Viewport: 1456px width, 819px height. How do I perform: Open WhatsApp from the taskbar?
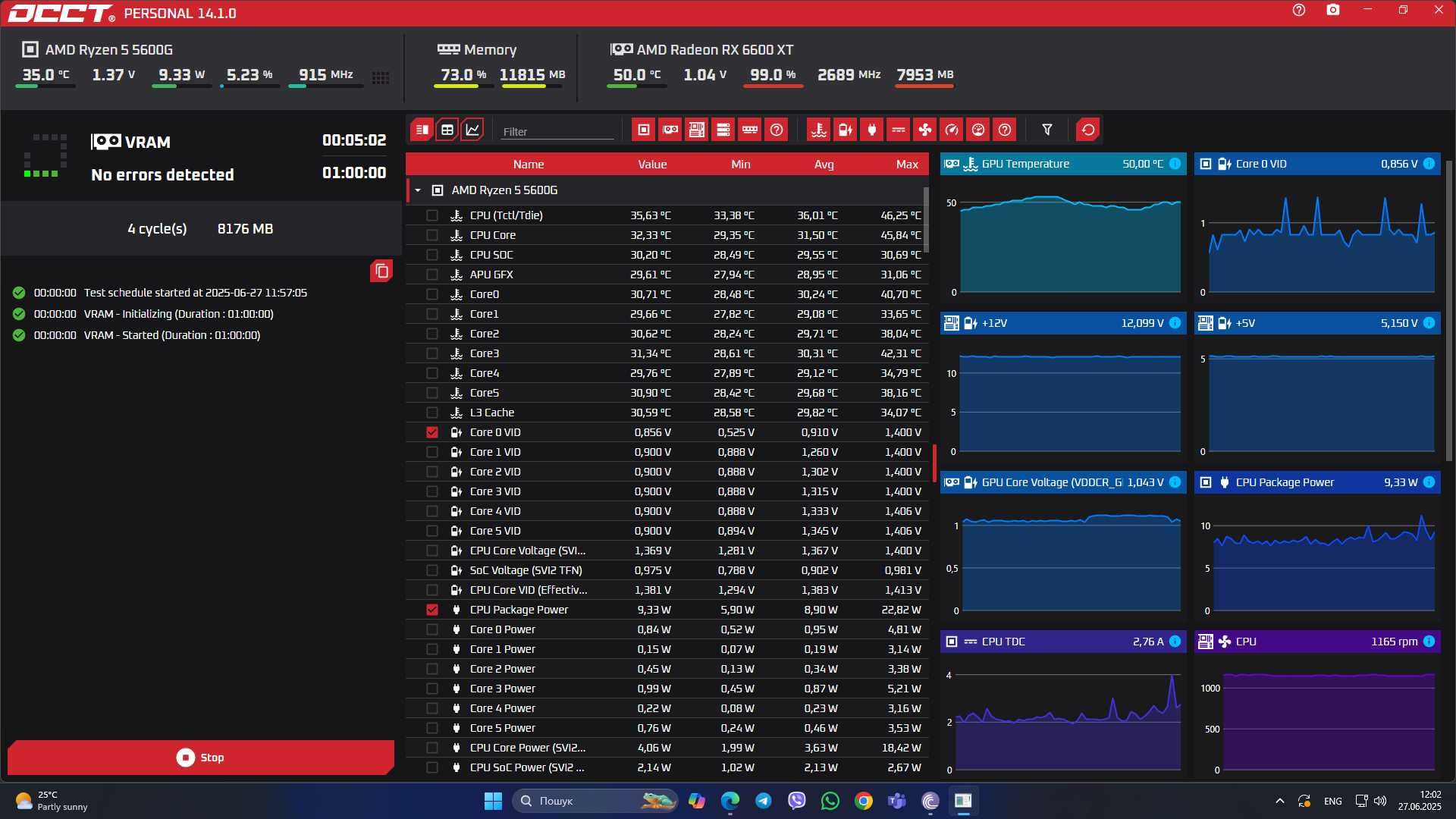coord(830,801)
